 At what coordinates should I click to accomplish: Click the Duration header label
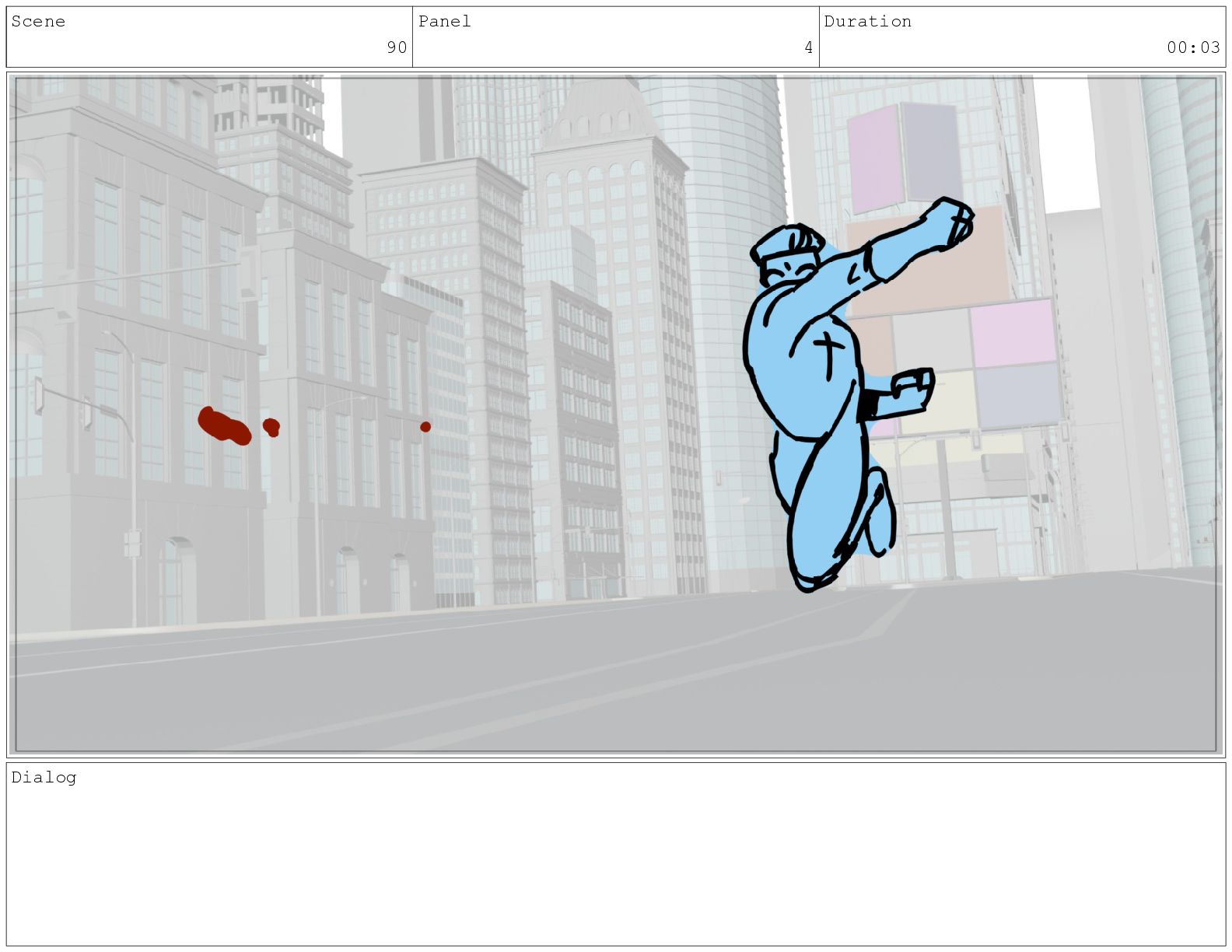(867, 21)
